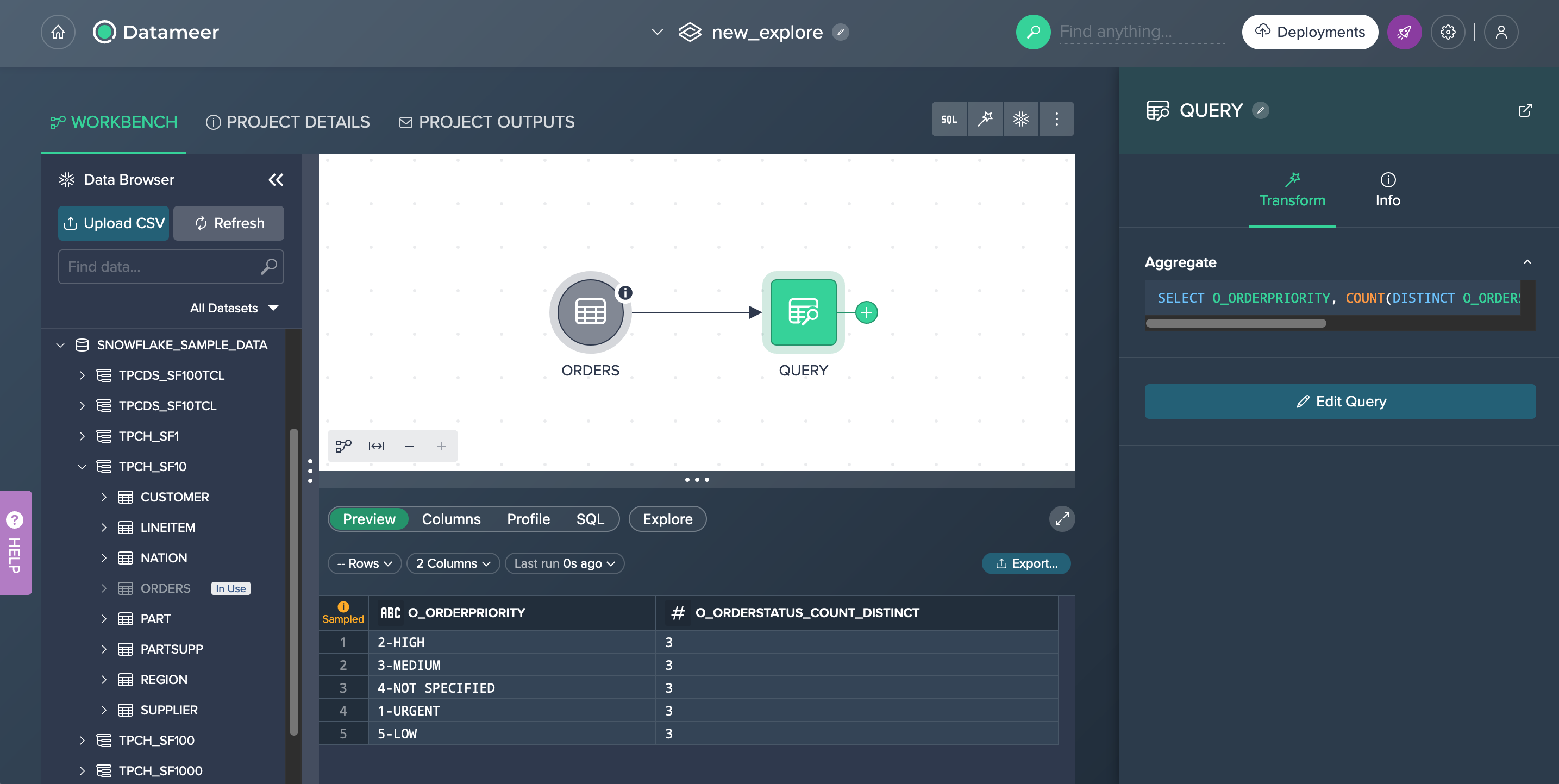
Task: Click the Find data input field
Action: [171, 267]
